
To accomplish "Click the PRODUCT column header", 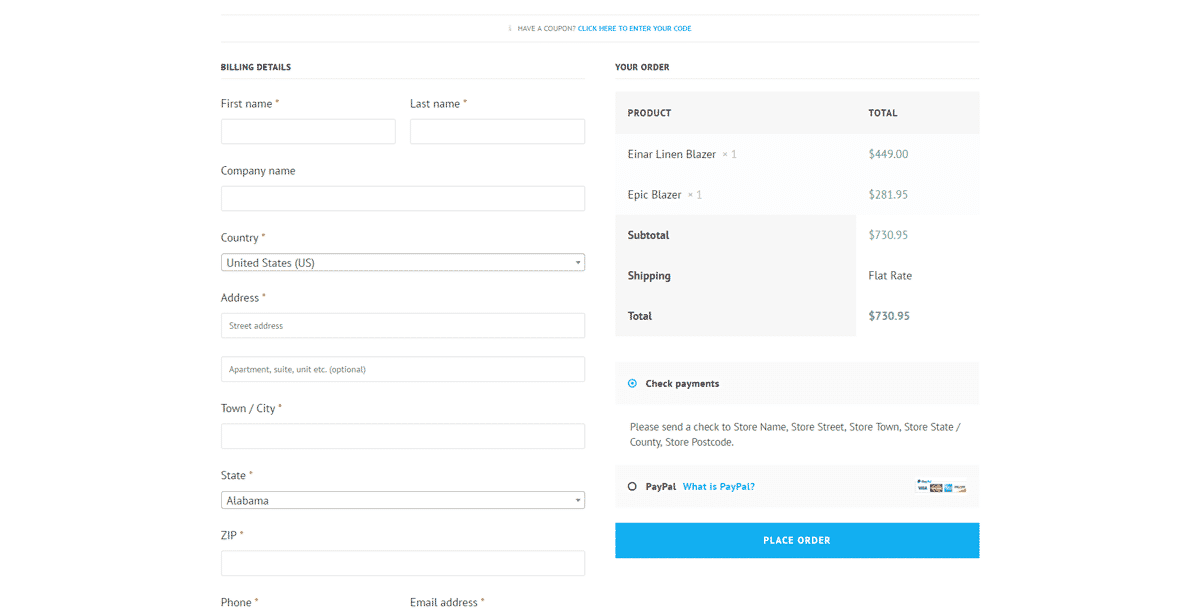I will pyautogui.click(x=649, y=113).
